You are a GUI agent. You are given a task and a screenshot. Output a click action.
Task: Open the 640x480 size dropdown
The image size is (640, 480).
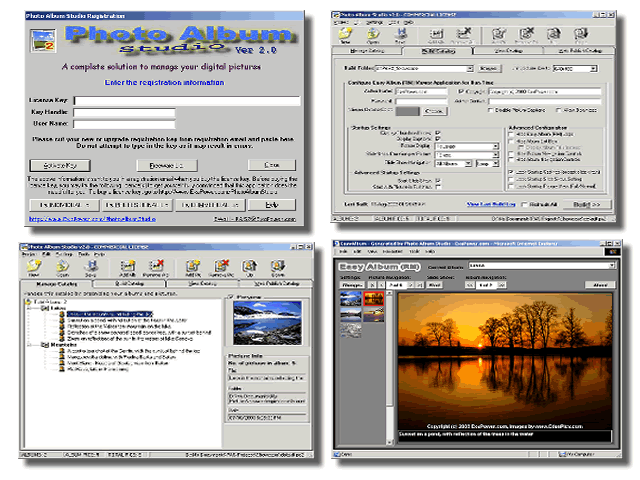tap(593, 69)
